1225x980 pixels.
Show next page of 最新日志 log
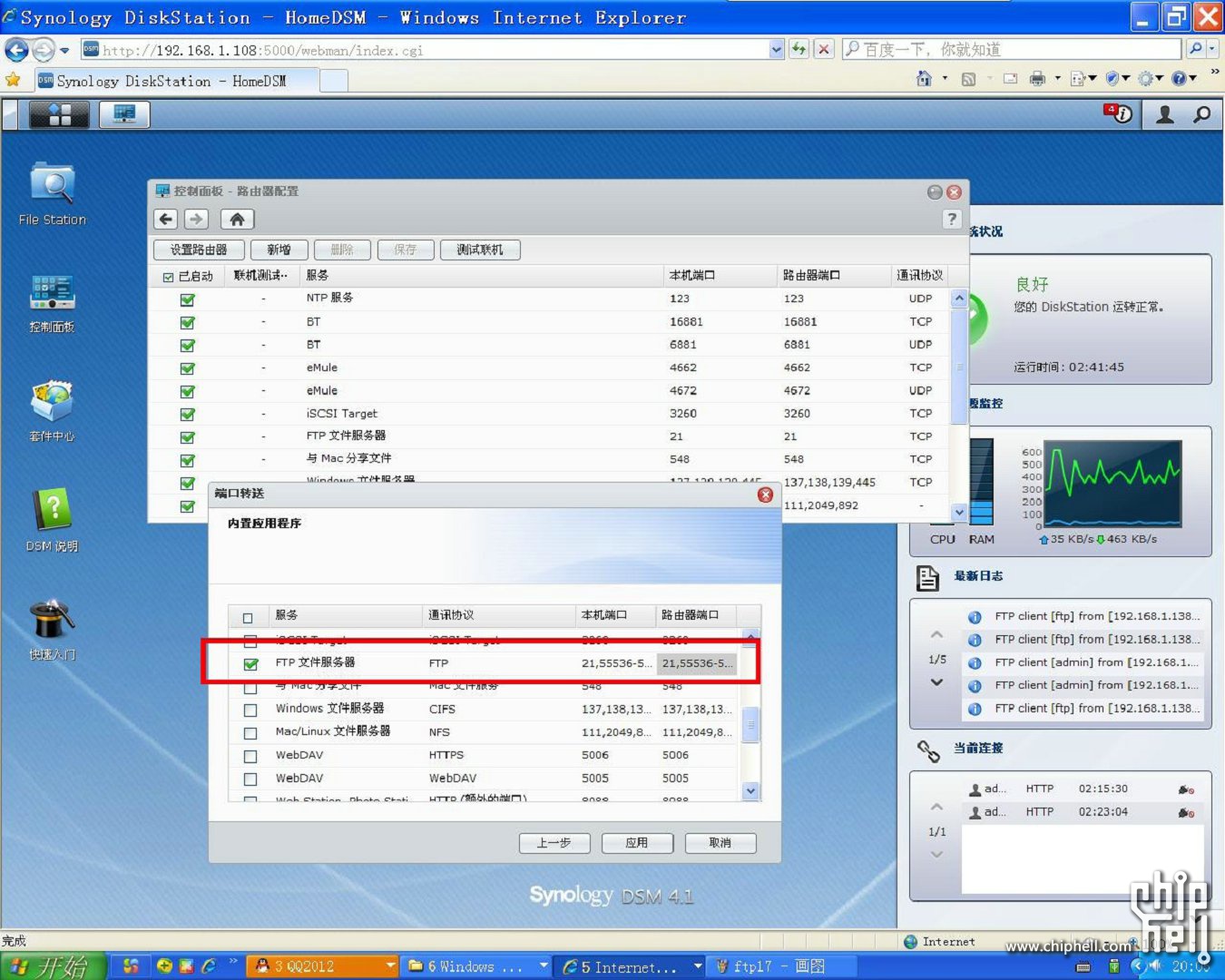(937, 682)
